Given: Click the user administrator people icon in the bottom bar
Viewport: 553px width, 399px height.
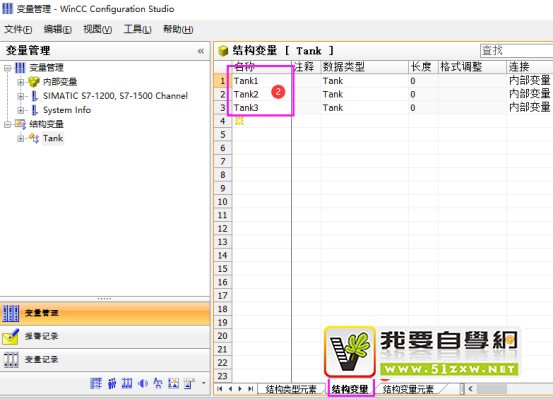Looking at the screenshot, I should pyautogui.click(x=112, y=383).
